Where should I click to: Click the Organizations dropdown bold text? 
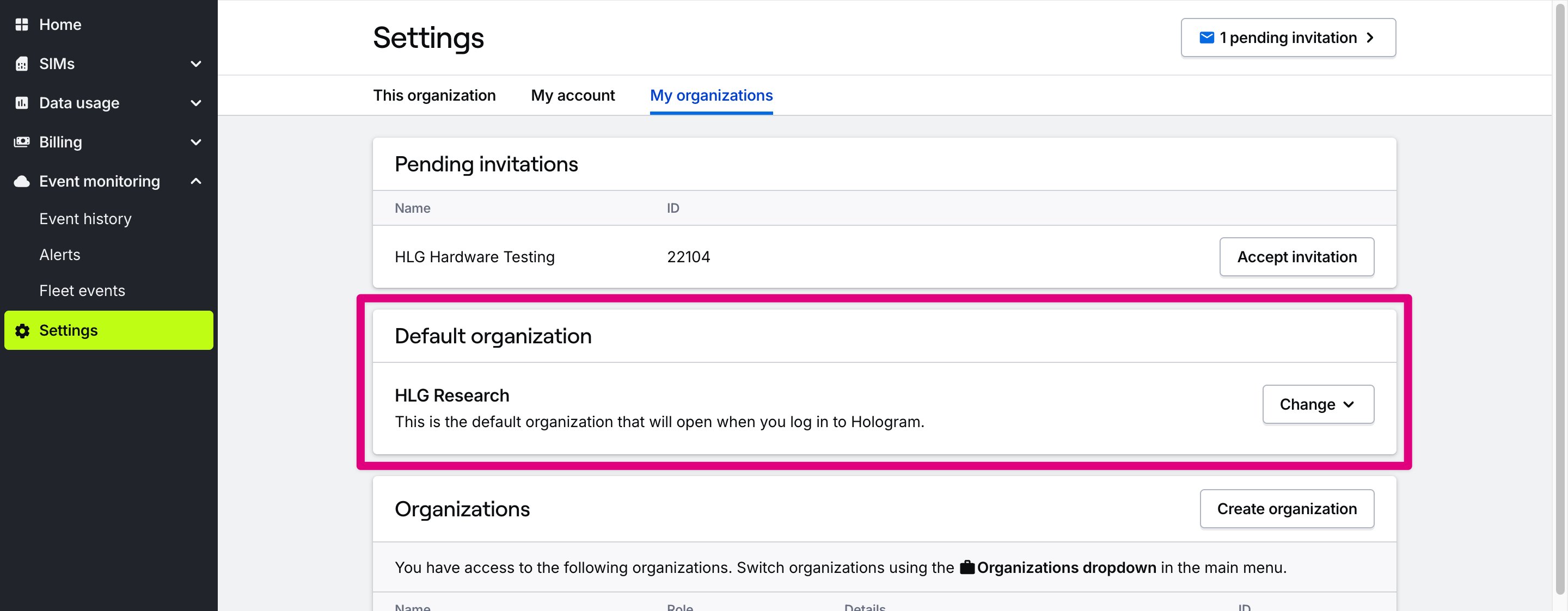tap(1067, 567)
